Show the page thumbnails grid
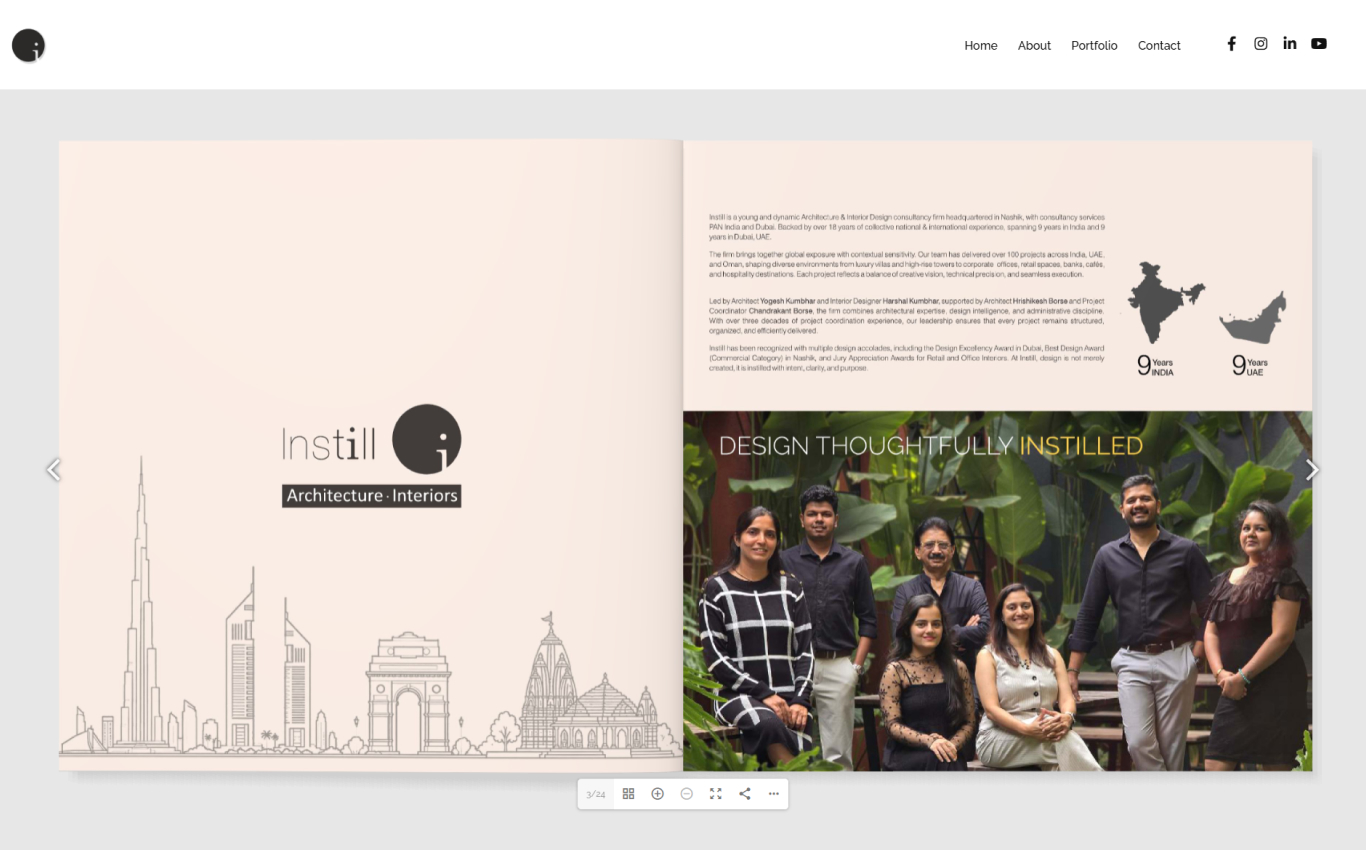 [628, 794]
